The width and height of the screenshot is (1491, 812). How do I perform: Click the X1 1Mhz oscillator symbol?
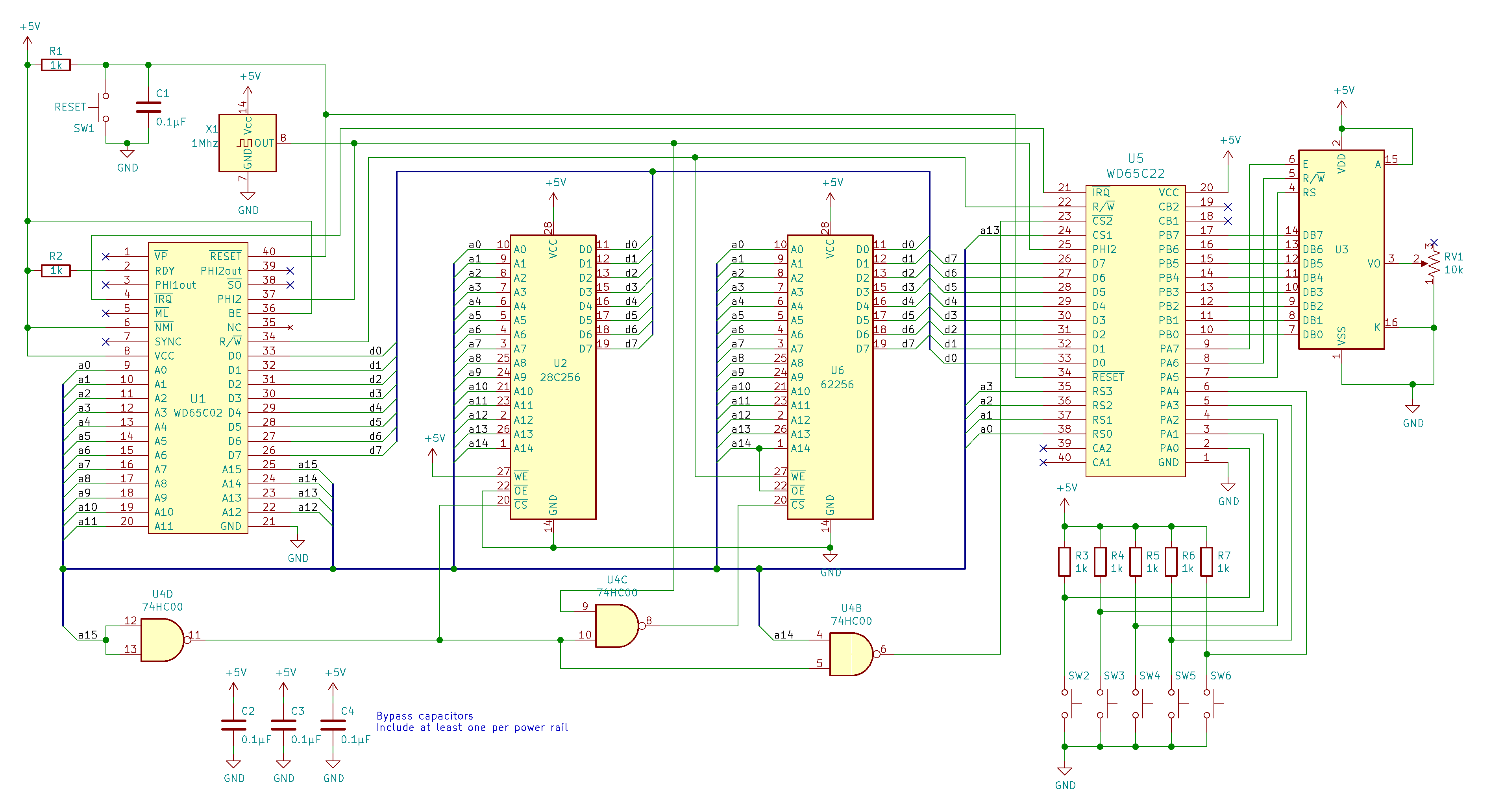247,143
